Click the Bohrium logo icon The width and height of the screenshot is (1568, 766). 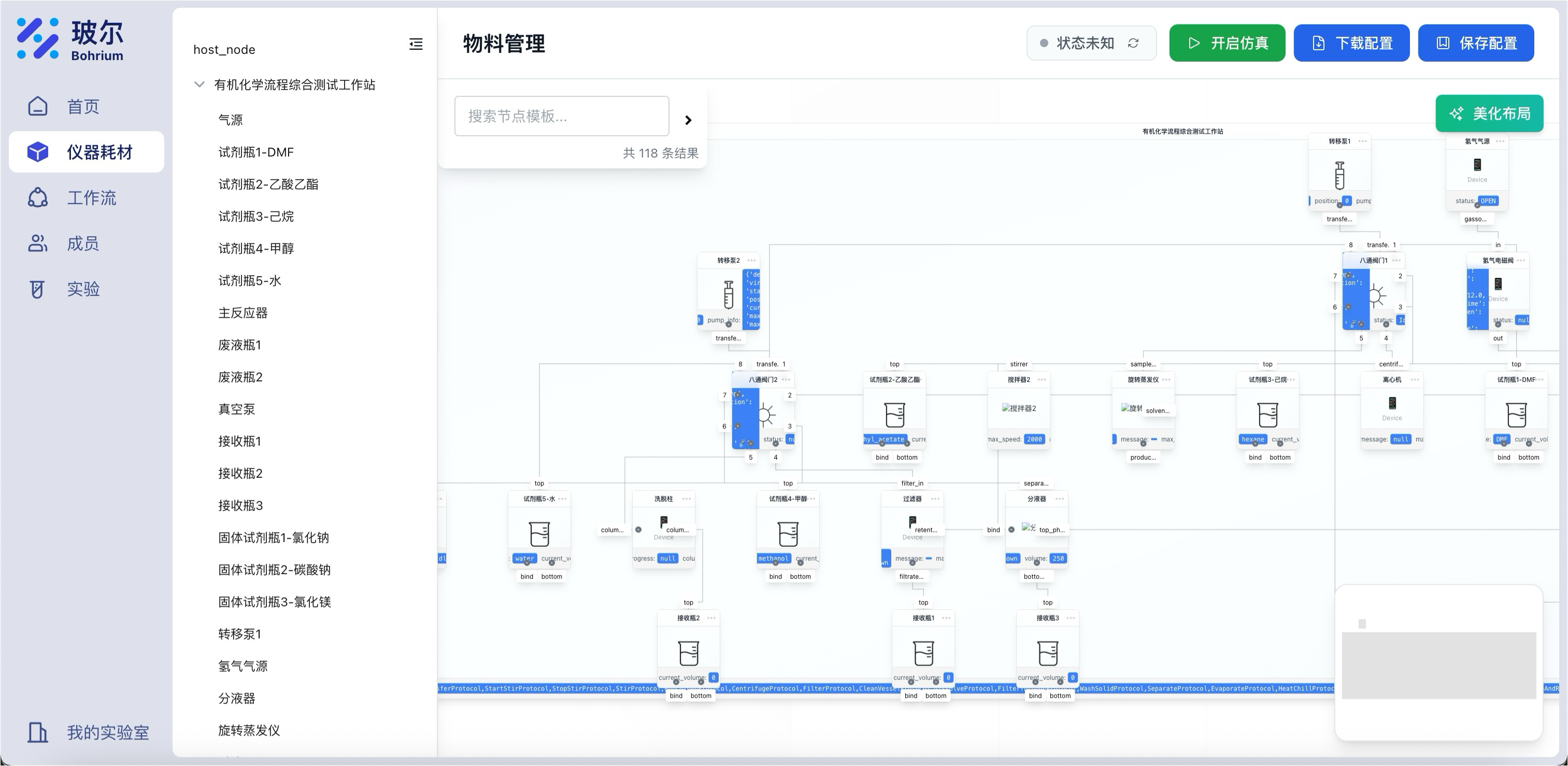point(38,38)
